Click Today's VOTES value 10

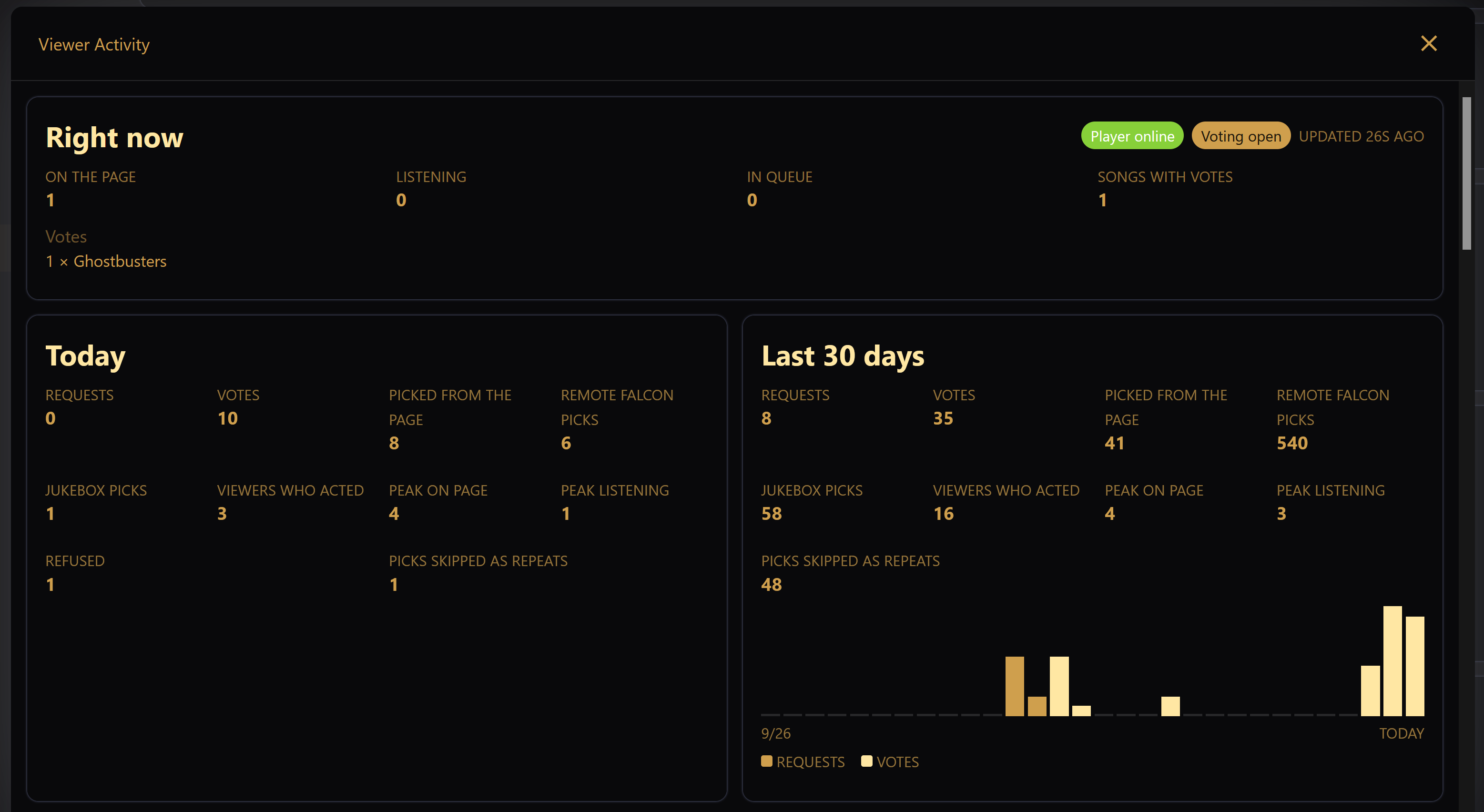(x=227, y=418)
